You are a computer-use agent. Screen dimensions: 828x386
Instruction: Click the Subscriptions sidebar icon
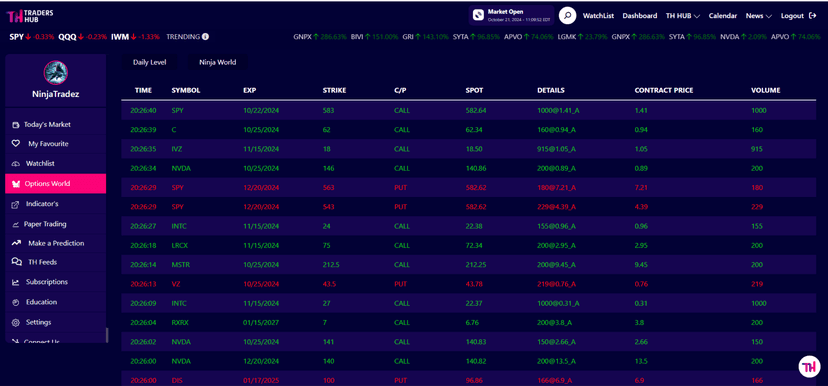tap(16, 282)
